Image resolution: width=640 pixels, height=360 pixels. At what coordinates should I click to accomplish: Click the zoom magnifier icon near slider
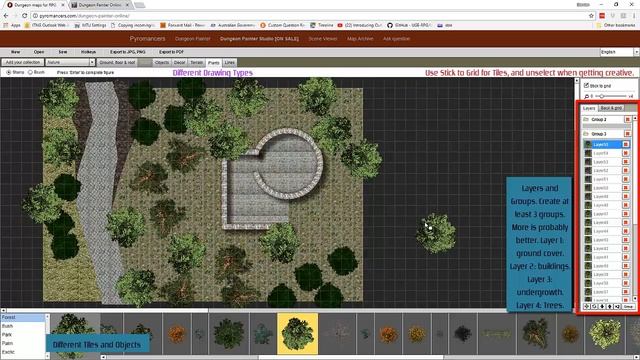[x=587, y=96]
